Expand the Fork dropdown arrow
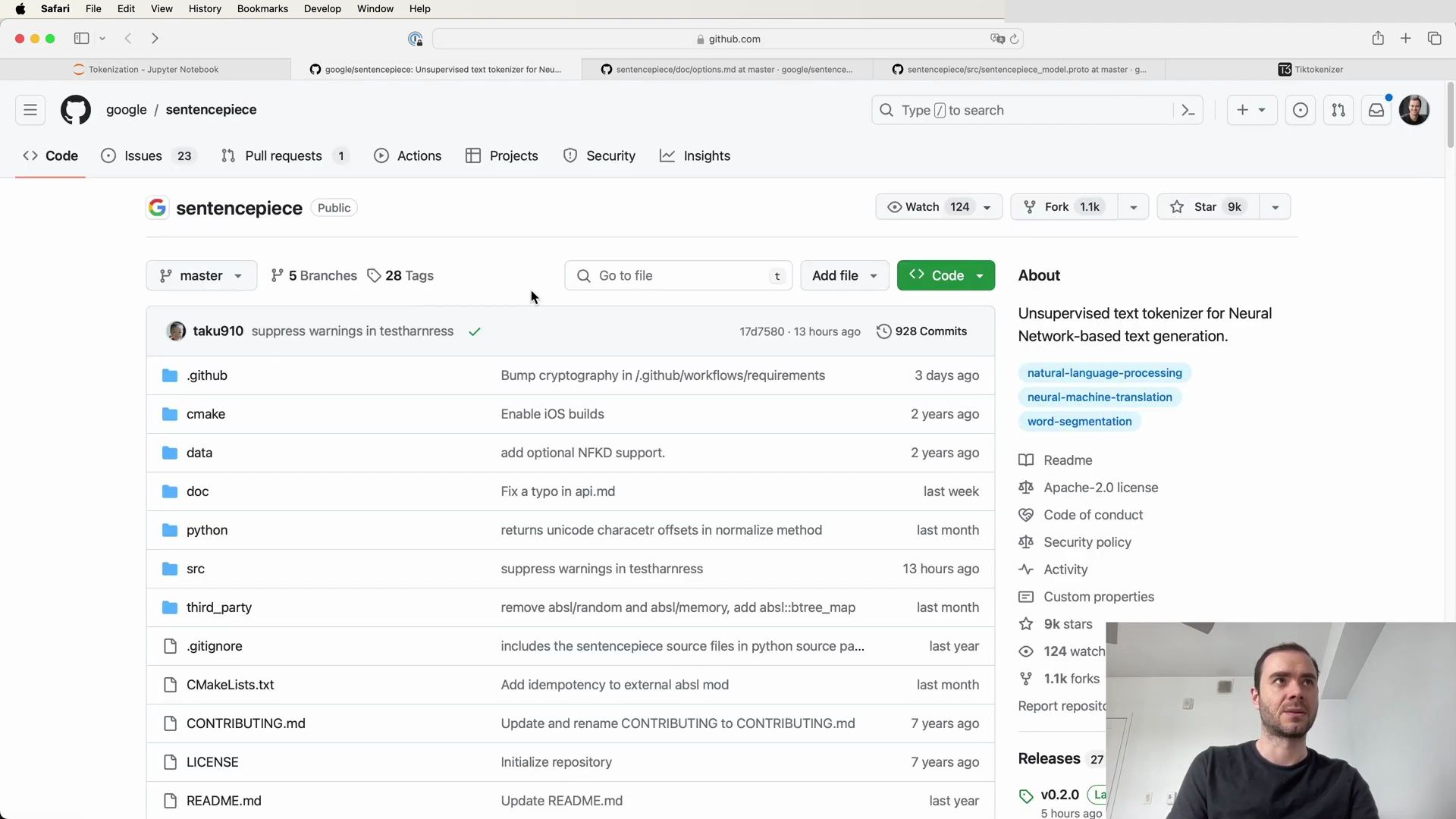Viewport: 1456px width, 819px height. [1133, 207]
